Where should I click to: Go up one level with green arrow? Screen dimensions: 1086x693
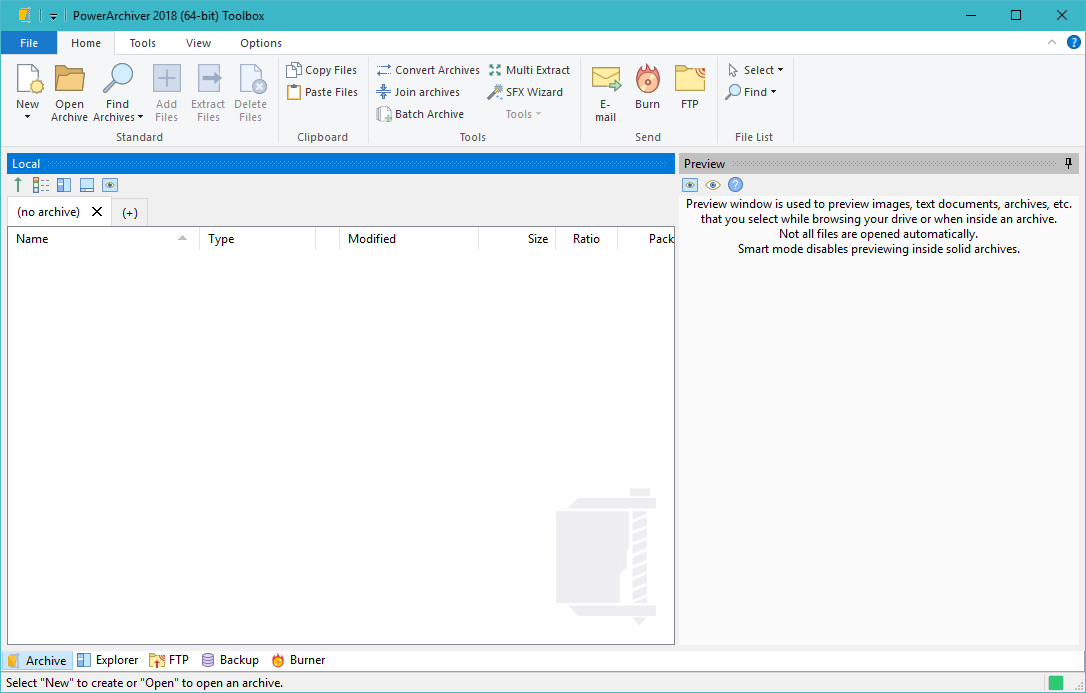coord(18,185)
